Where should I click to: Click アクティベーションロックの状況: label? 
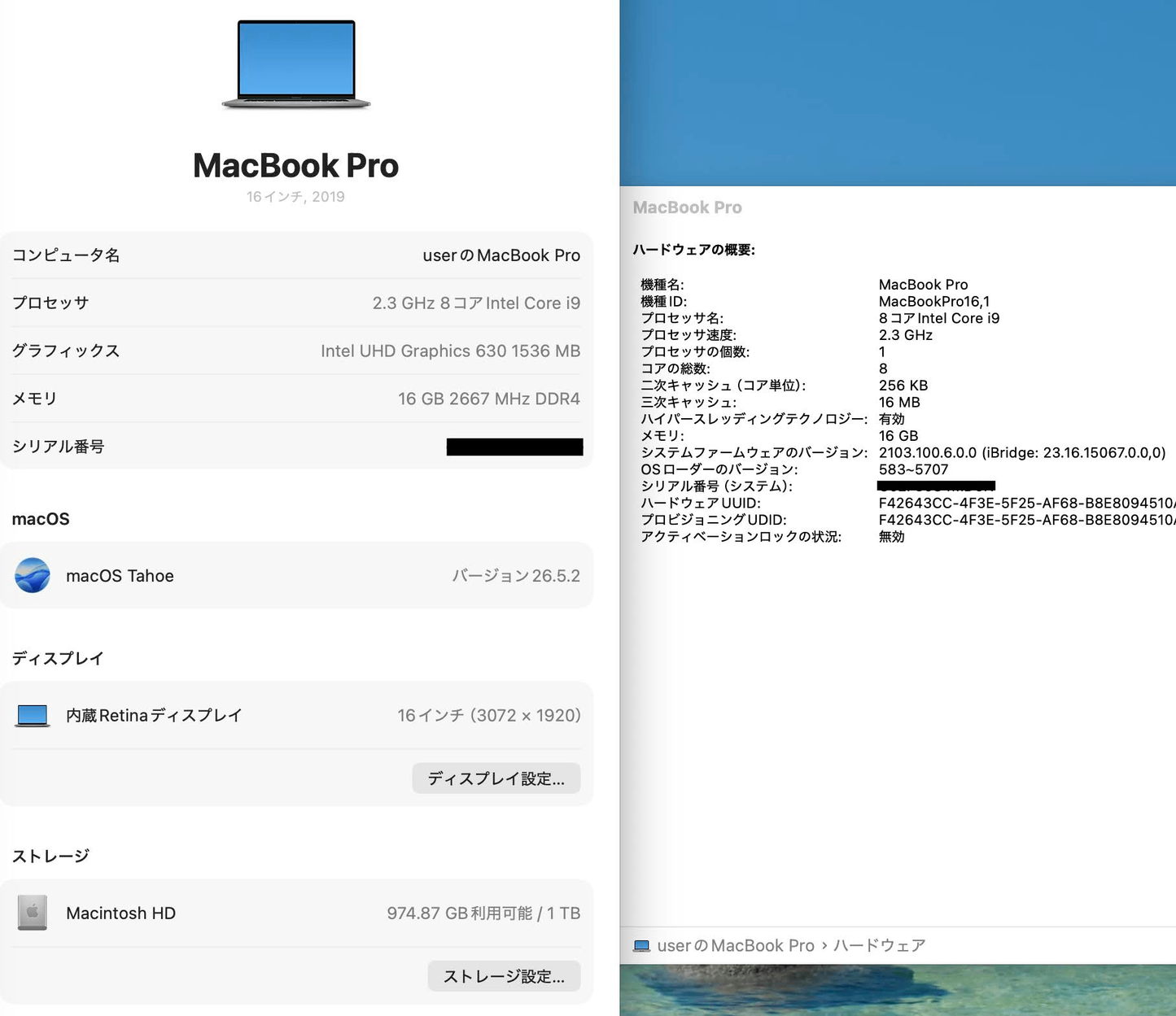(741, 537)
